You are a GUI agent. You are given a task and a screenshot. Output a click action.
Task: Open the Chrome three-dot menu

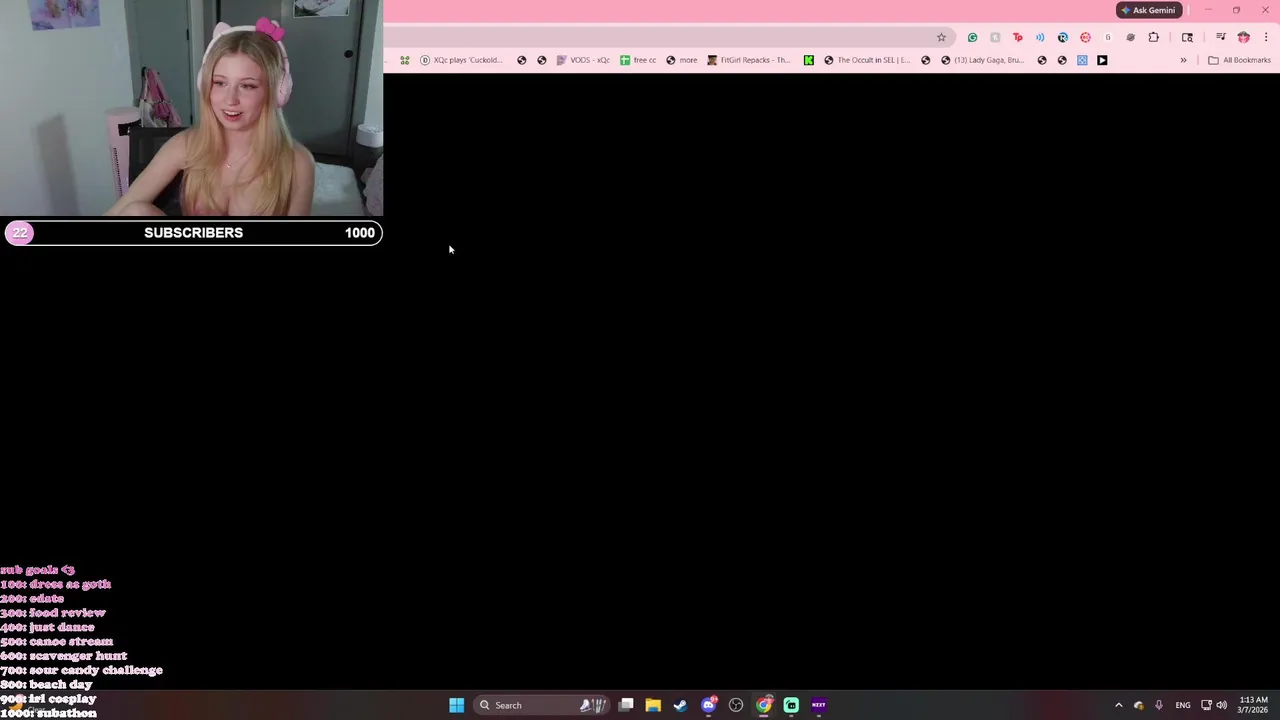tap(1266, 37)
